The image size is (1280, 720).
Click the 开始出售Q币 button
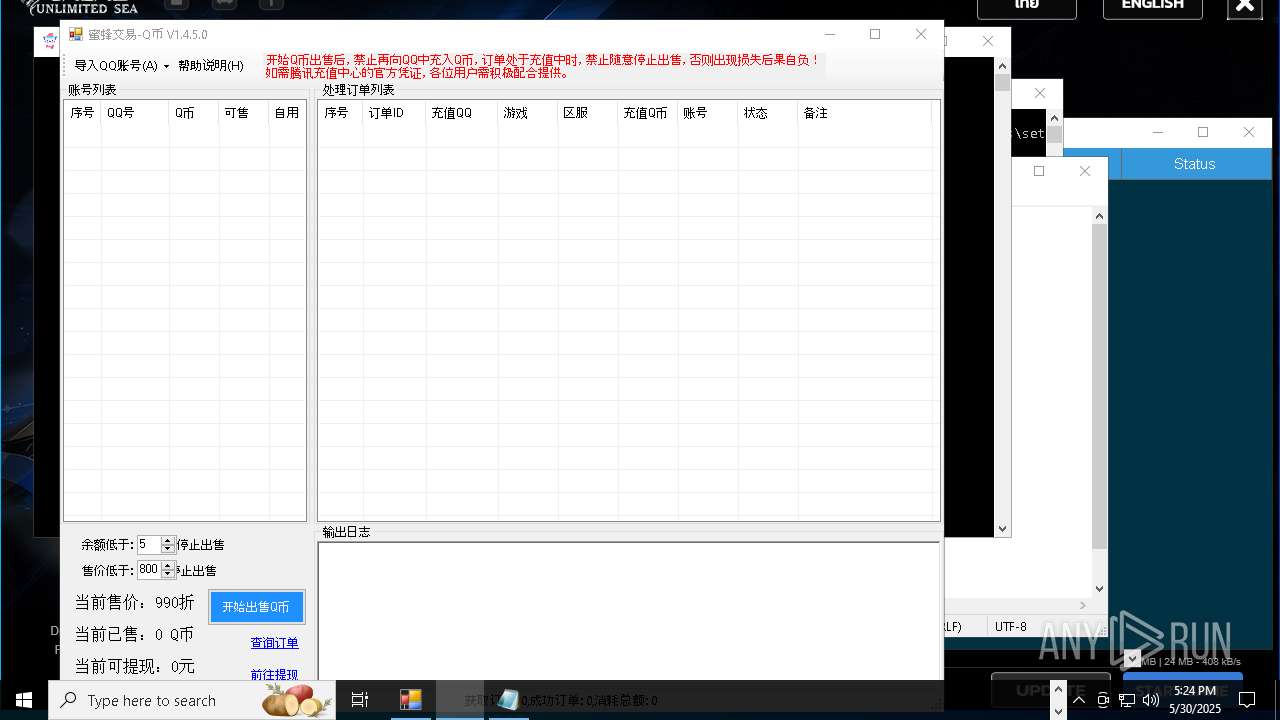[256, 607]
